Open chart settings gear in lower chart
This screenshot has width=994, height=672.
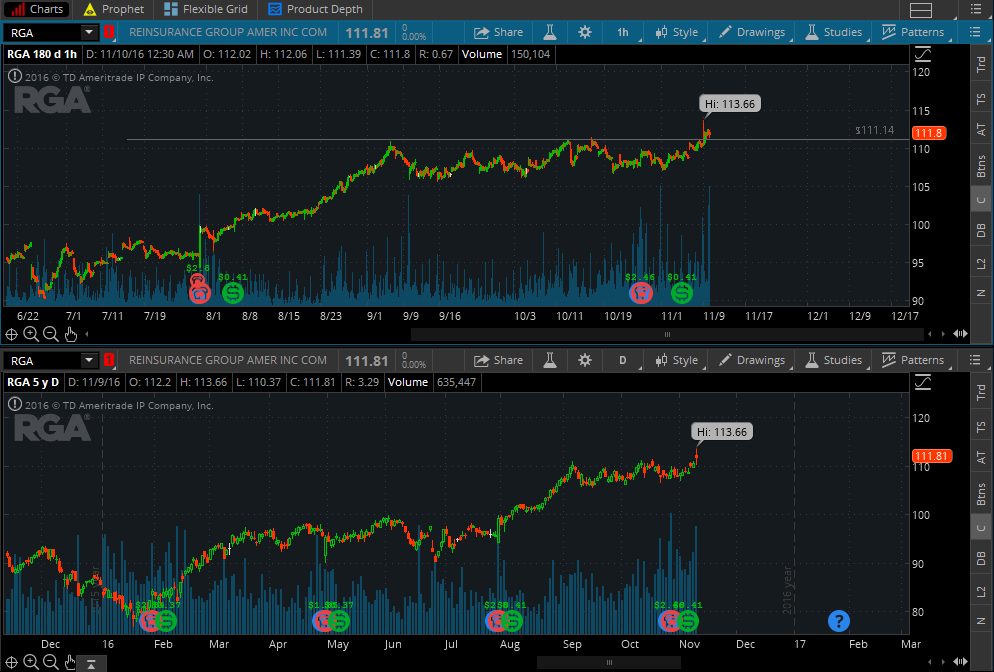pos(584,360)
